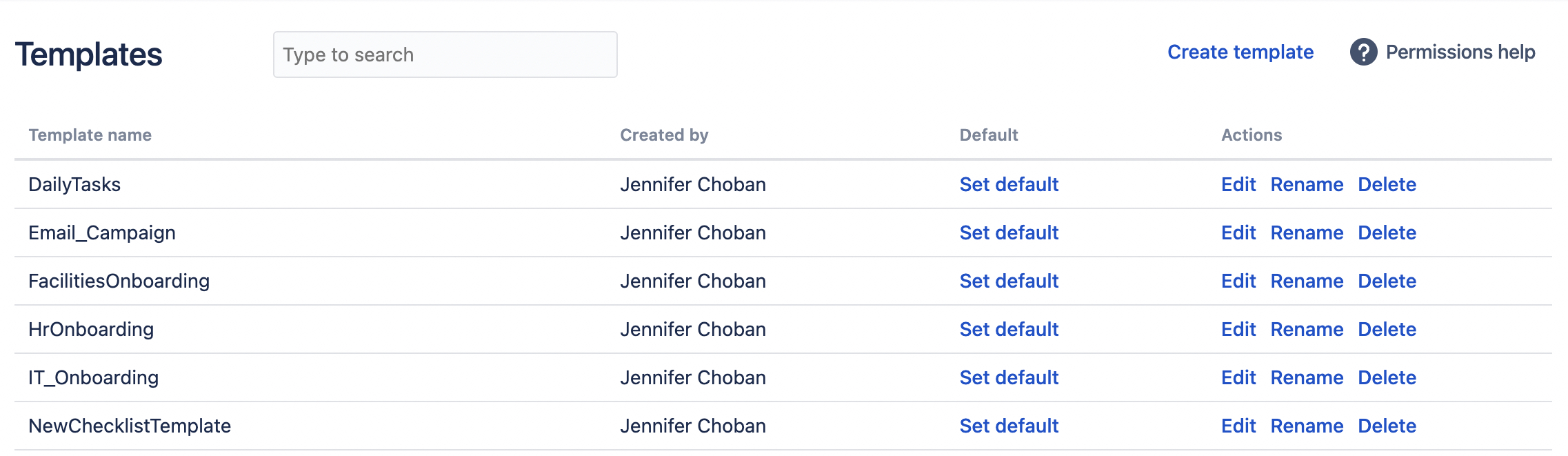Set FacilitiesOnboarding as default
Image resolution: width=1568 pixels, height=456 pixels.
coord(1009,281)
